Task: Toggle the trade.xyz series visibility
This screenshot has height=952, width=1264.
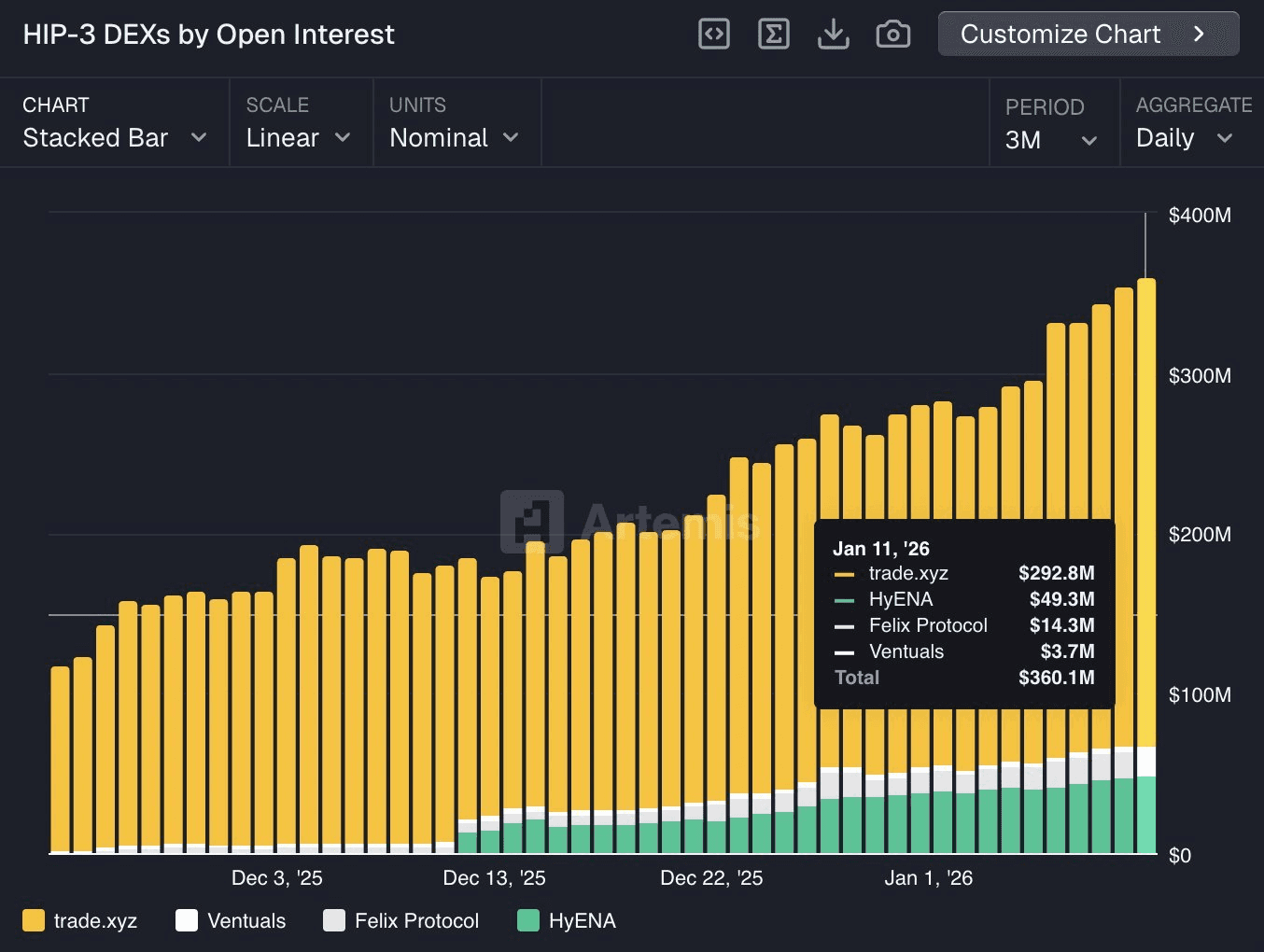Action: click(x=94, y=920)
